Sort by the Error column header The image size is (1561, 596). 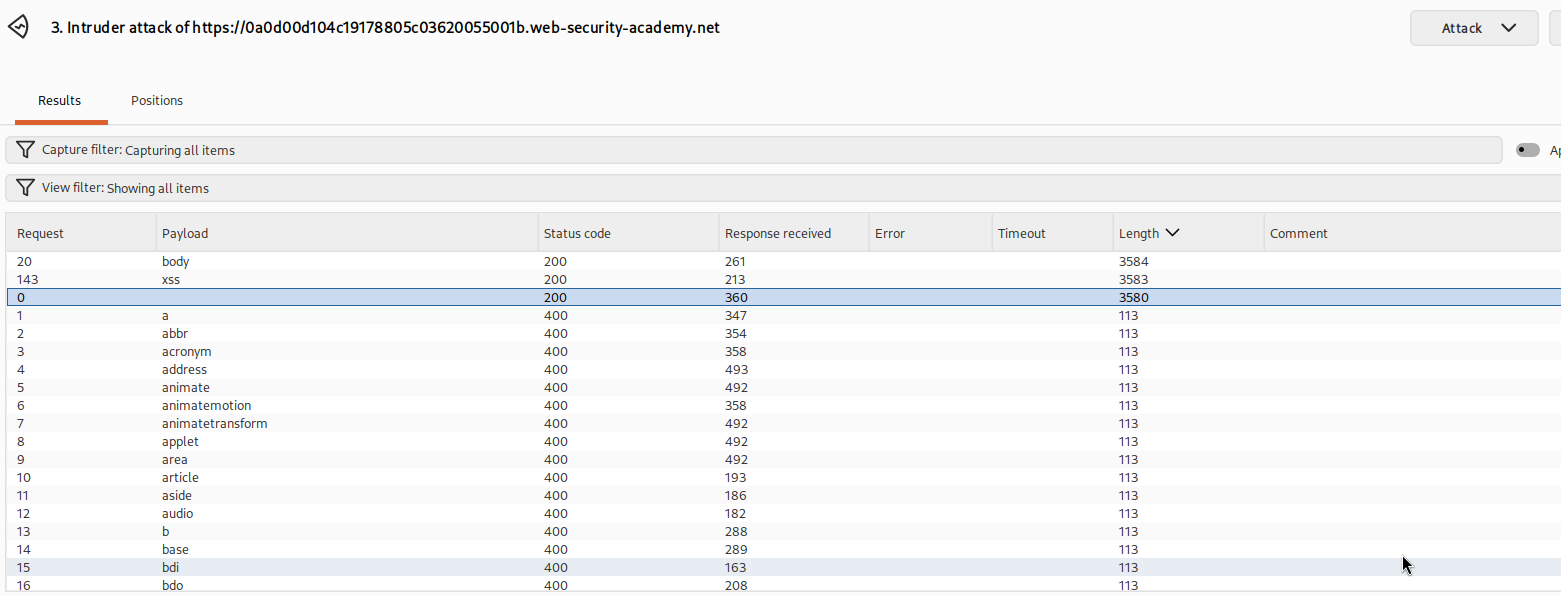930,233
